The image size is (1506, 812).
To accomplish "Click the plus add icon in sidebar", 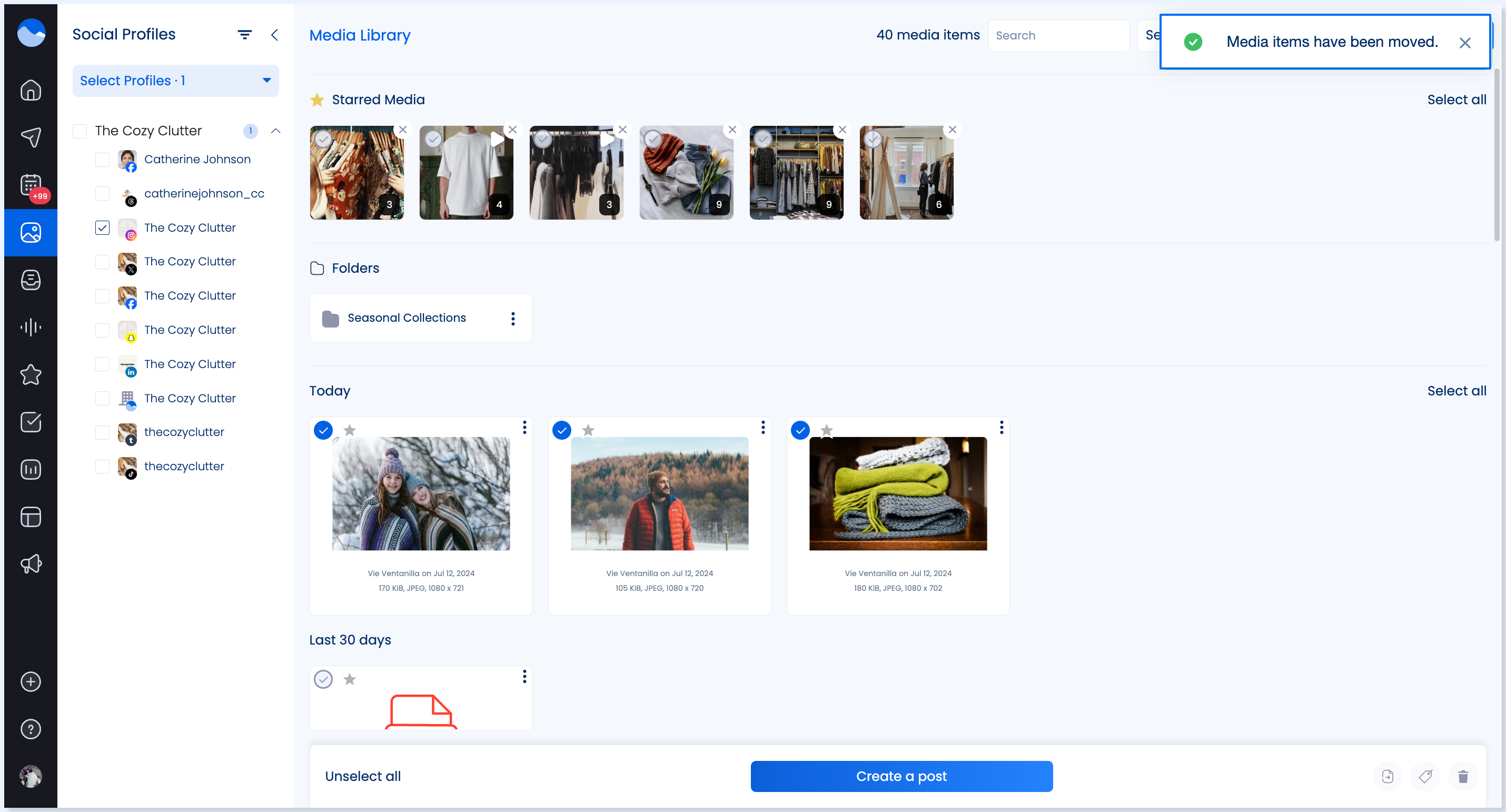I will pos(31,681).
